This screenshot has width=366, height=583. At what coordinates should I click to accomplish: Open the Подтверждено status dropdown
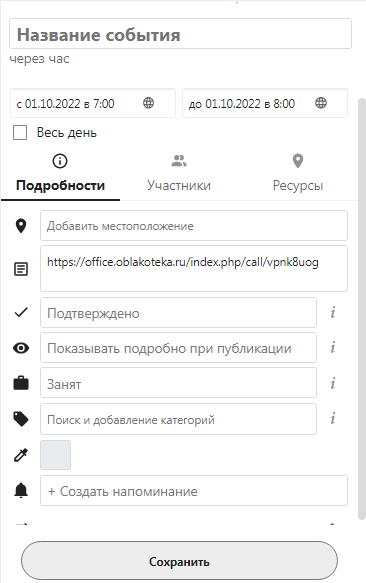(179, 313)
